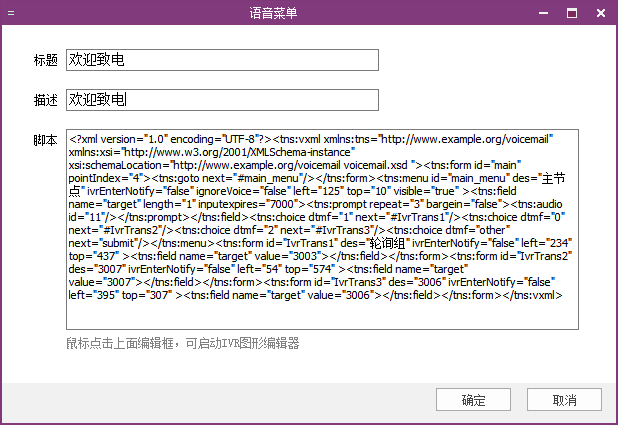618x425 pixels.
Task: Click the 描述 label
Action: coord(45,101)
